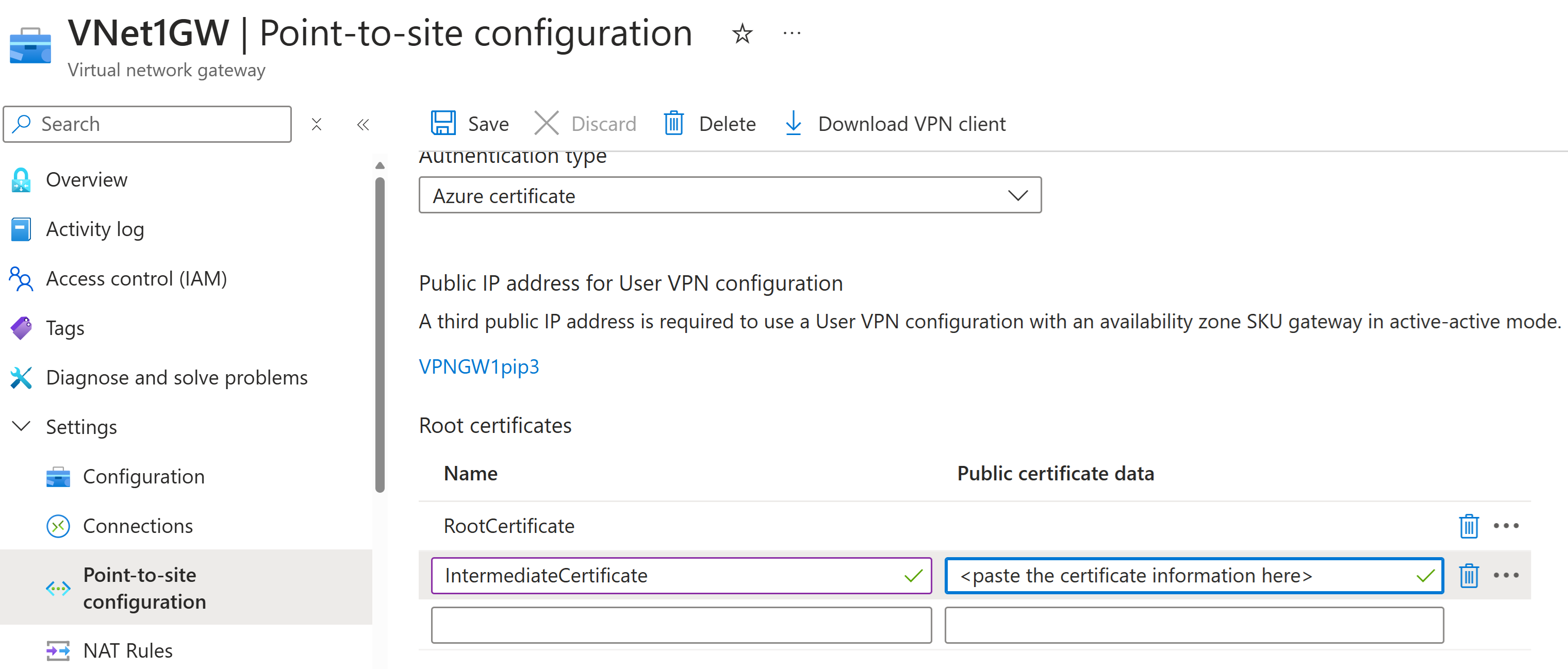Open the VPNGW1pip3 public IP link
Viewport: 1568px width, 669px height.
478,367
